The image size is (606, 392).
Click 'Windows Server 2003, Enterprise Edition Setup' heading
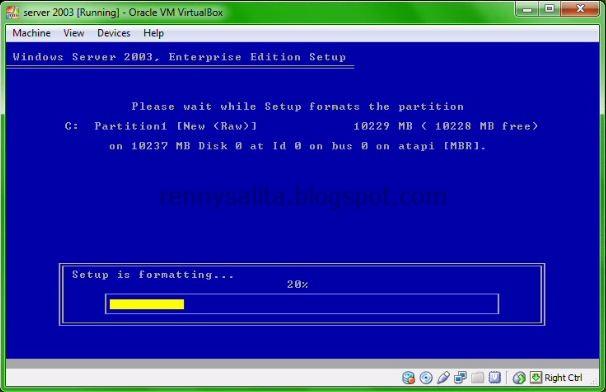pyautogui.click(x=179, y=57)
